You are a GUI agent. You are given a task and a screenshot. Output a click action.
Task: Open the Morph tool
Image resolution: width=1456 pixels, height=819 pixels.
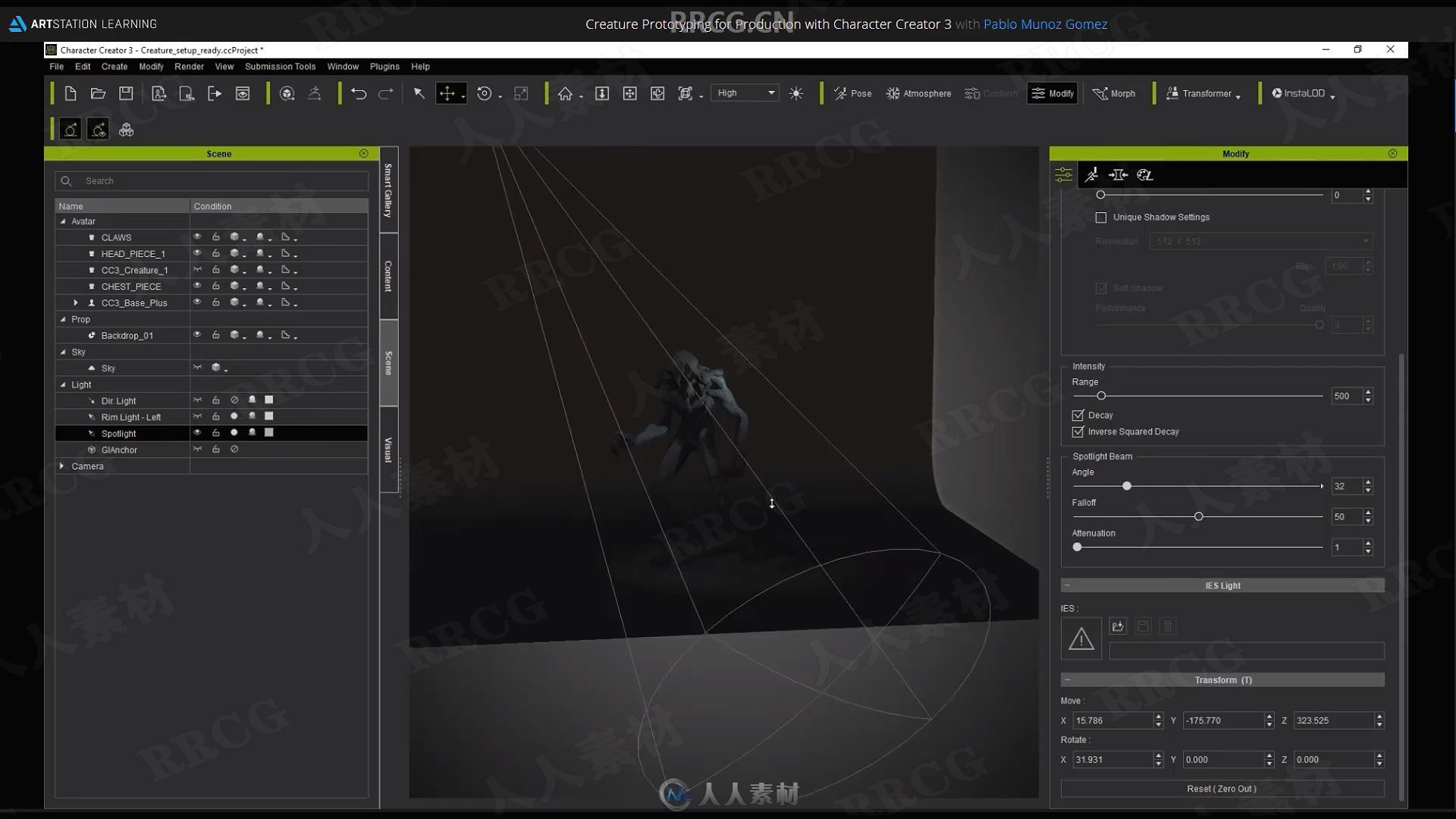[x=1114, y=93]
